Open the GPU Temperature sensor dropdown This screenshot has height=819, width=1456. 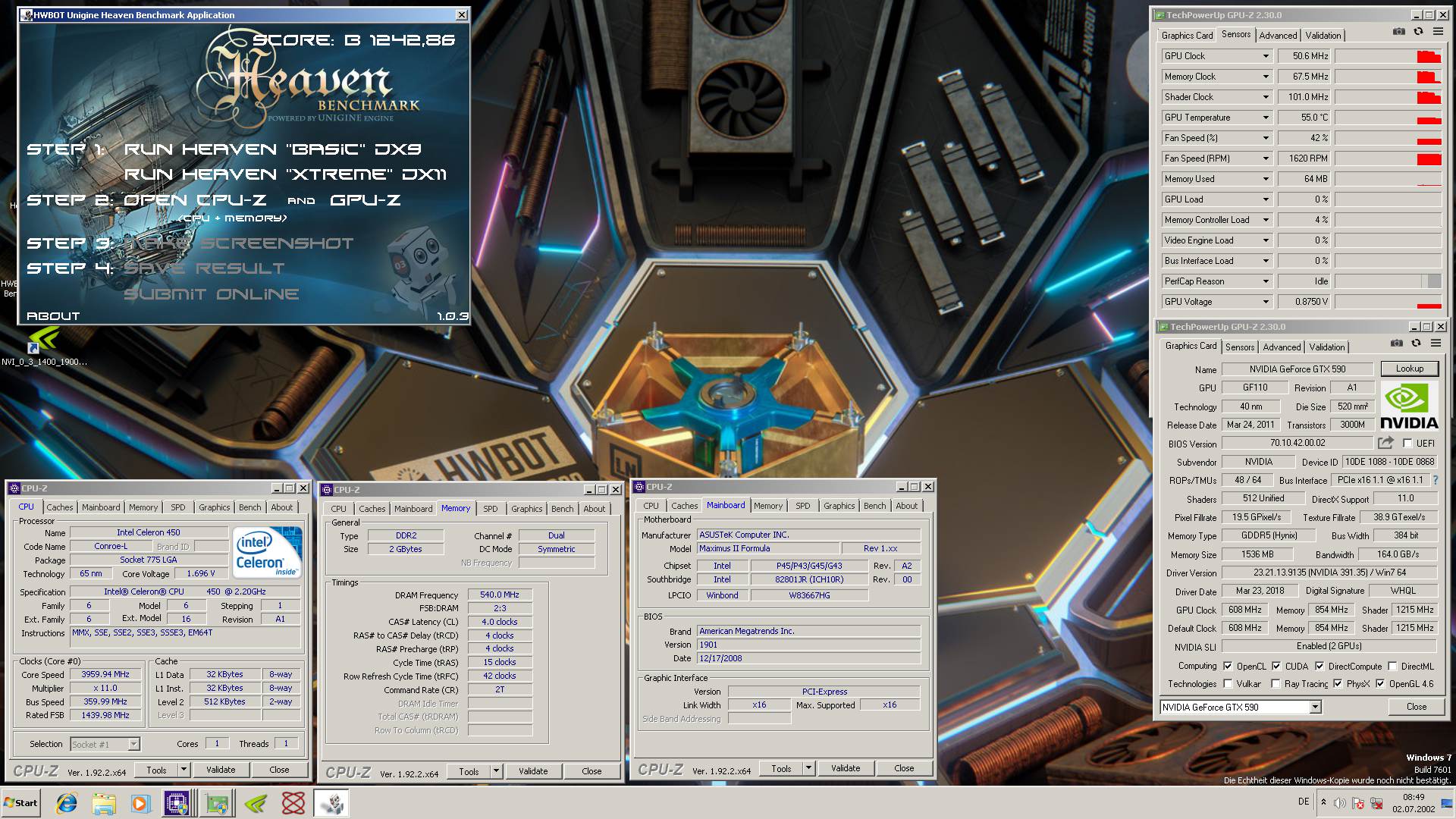[1265, 118]
